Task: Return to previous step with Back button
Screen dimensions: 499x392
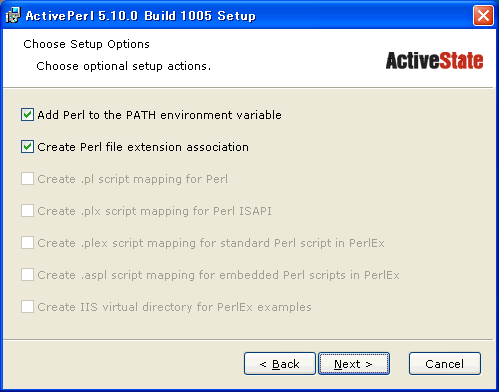Action: coord(280,364)
